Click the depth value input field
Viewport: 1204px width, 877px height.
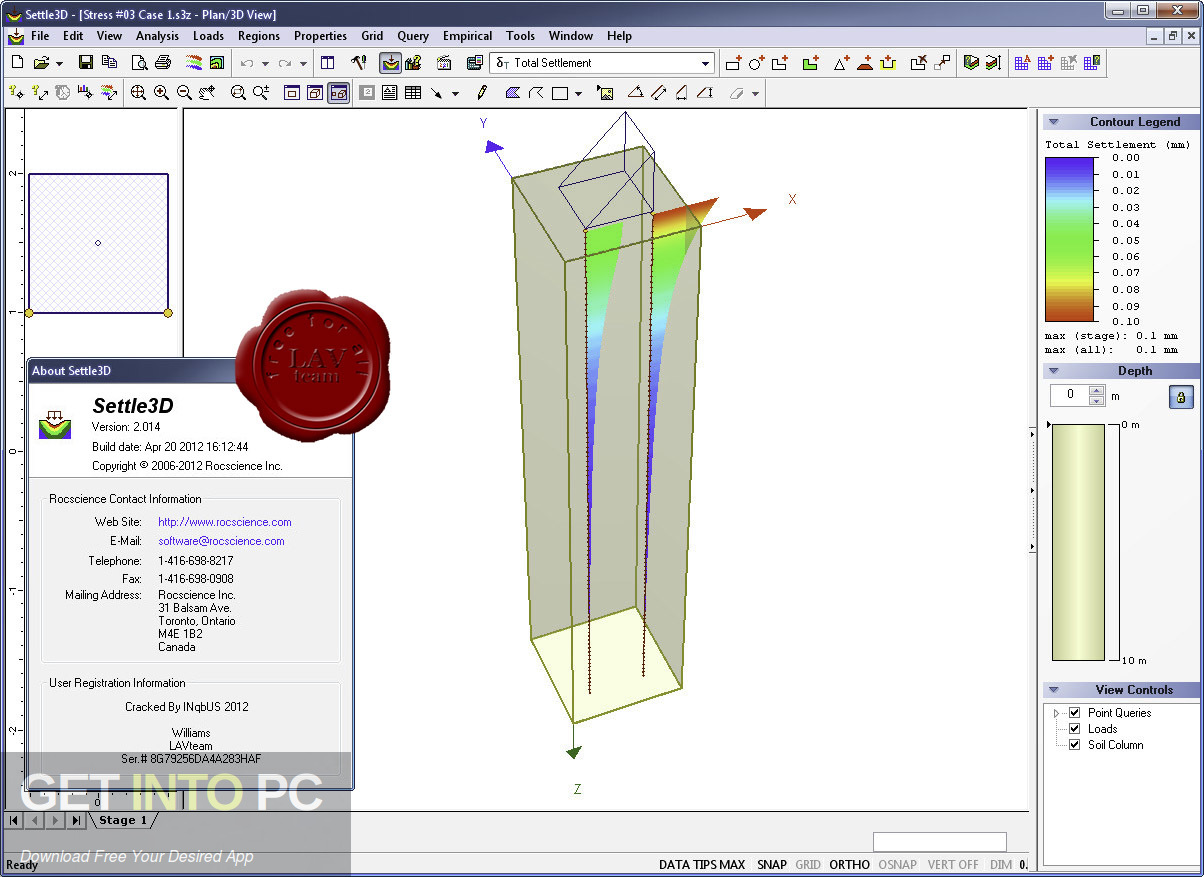[1069, 396]
